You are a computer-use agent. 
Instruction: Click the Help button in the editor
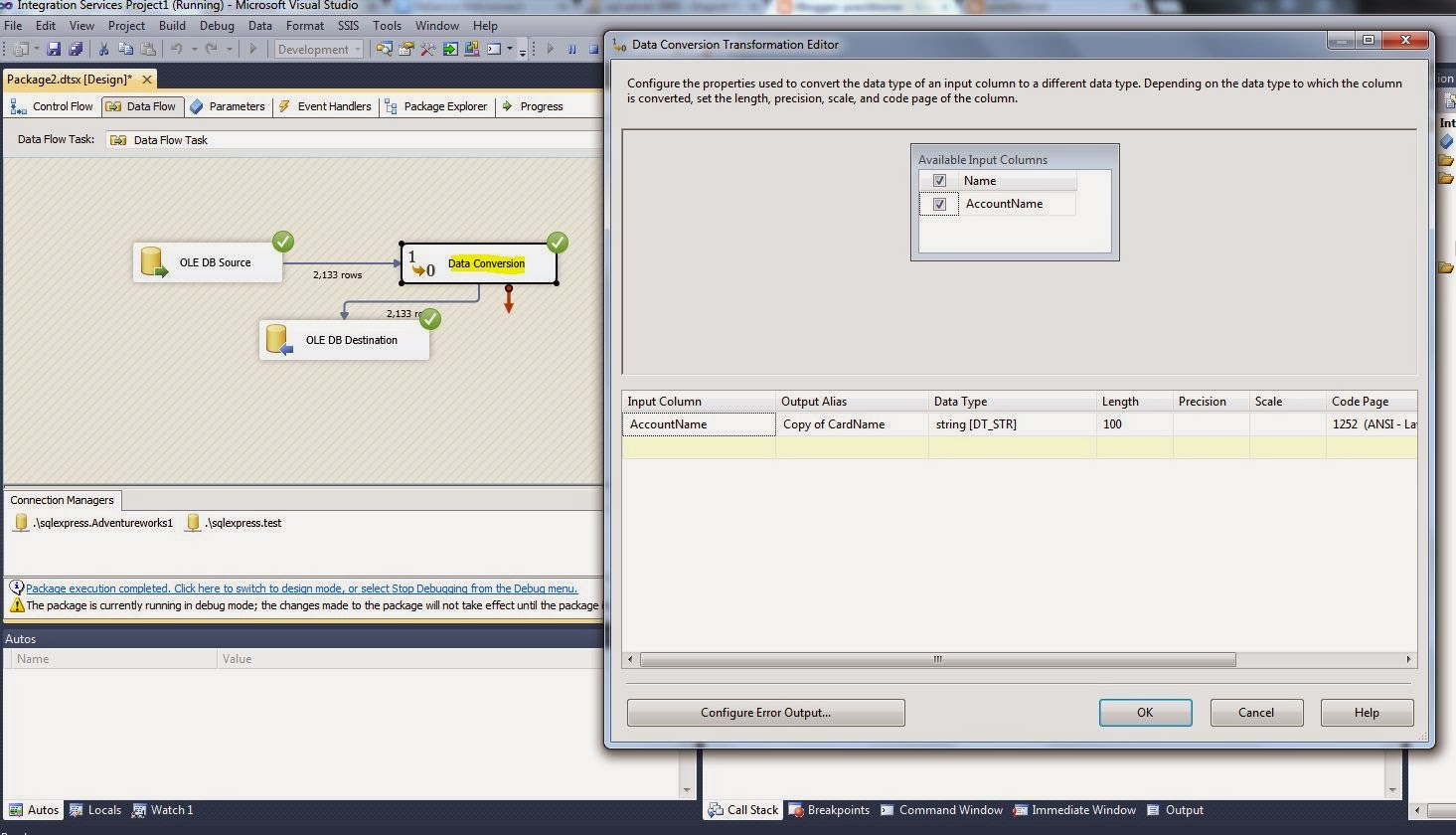coord(1367,713)
